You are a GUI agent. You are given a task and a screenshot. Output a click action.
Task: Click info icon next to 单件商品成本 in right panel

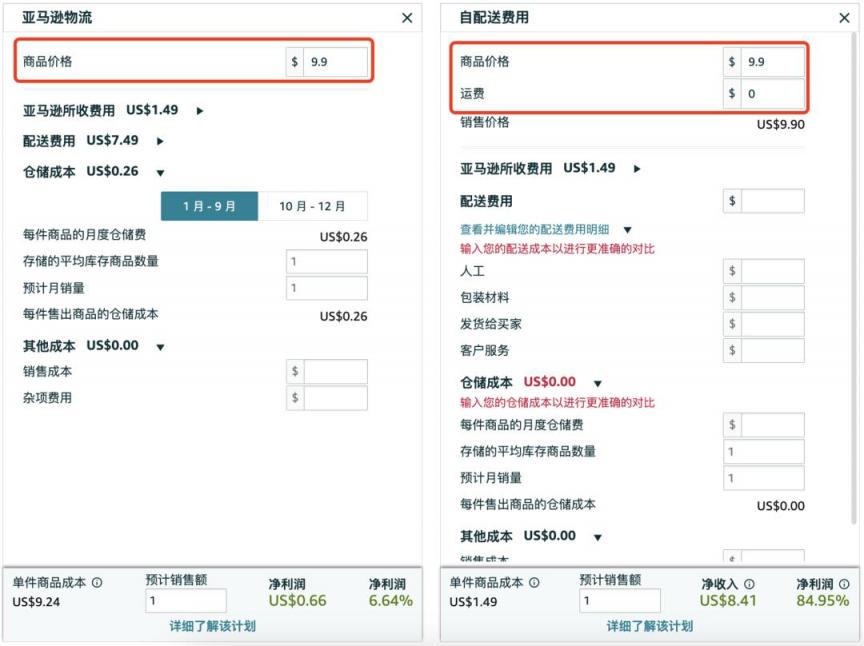pyautogui.click(x=534, y=582)
